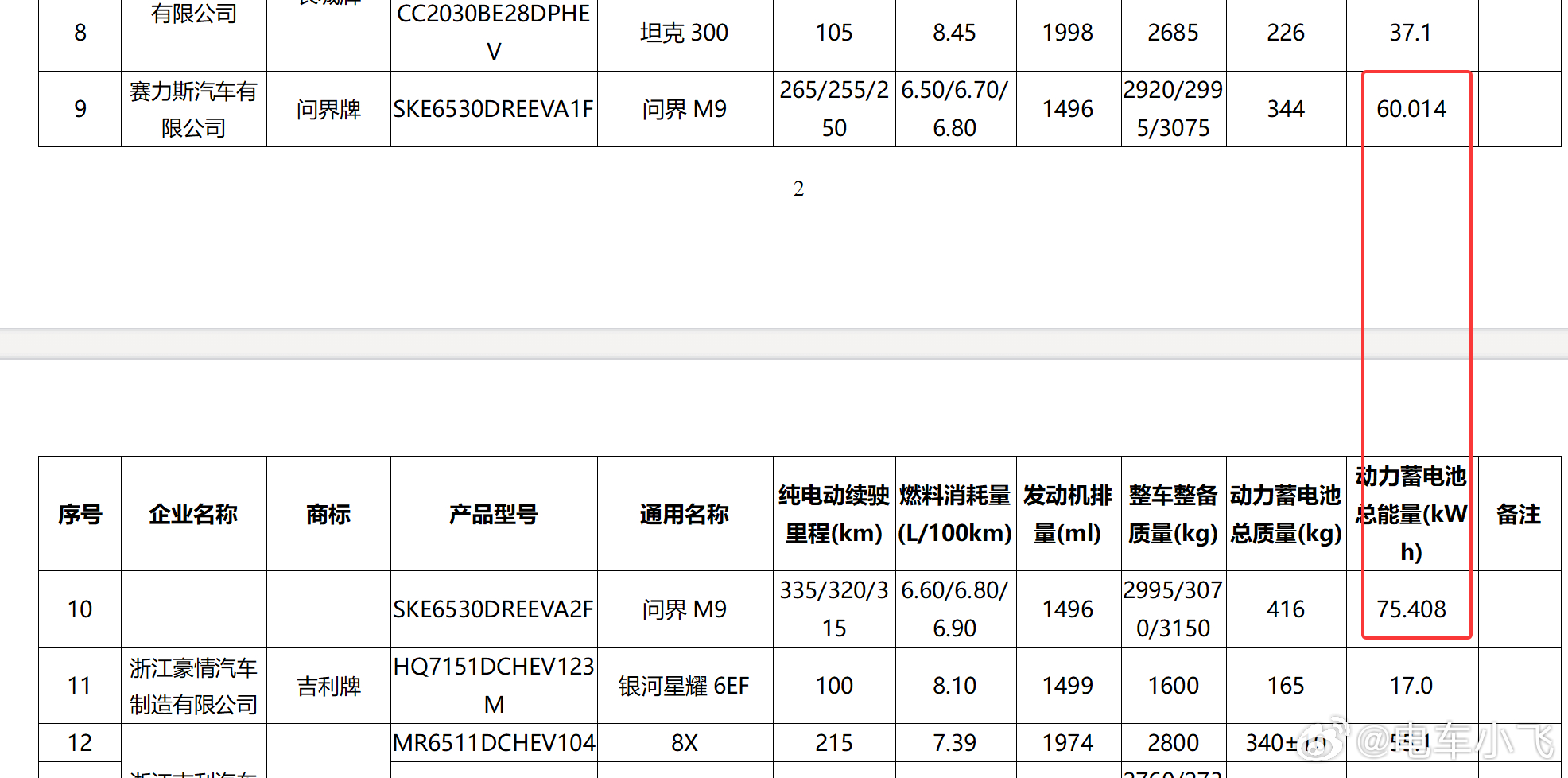Screen dimensions: 1568x778
Task: Select the electric range value "215"
Action: tap(834, 743)
